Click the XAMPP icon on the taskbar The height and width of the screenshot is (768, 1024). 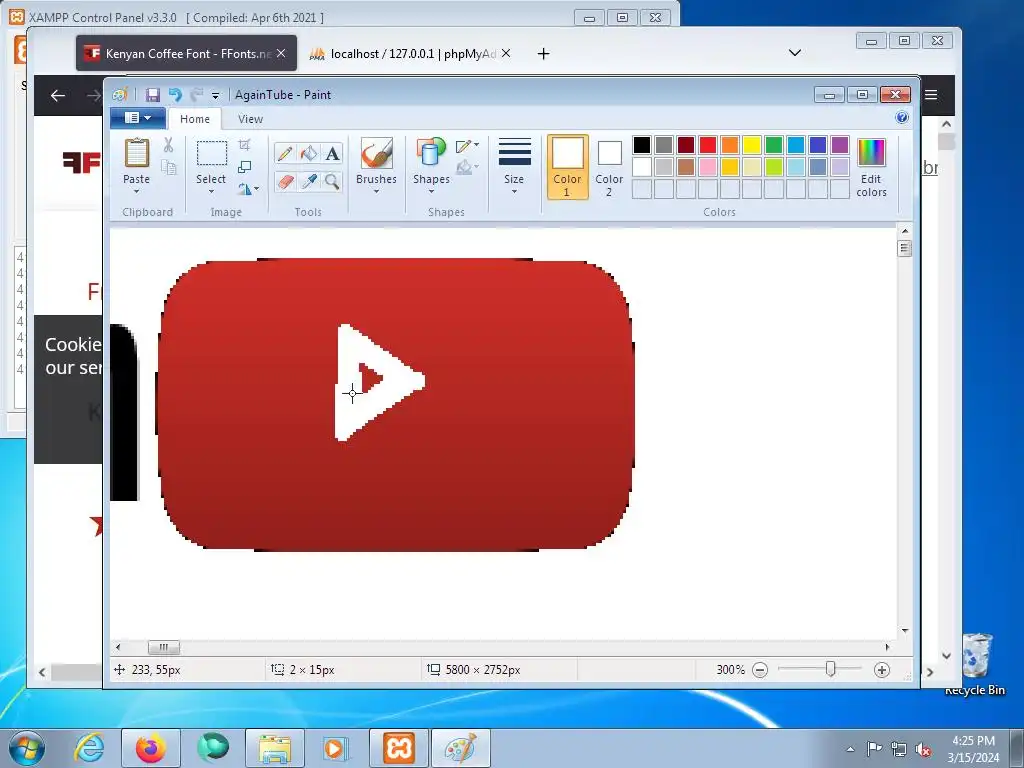click(398, 748)
